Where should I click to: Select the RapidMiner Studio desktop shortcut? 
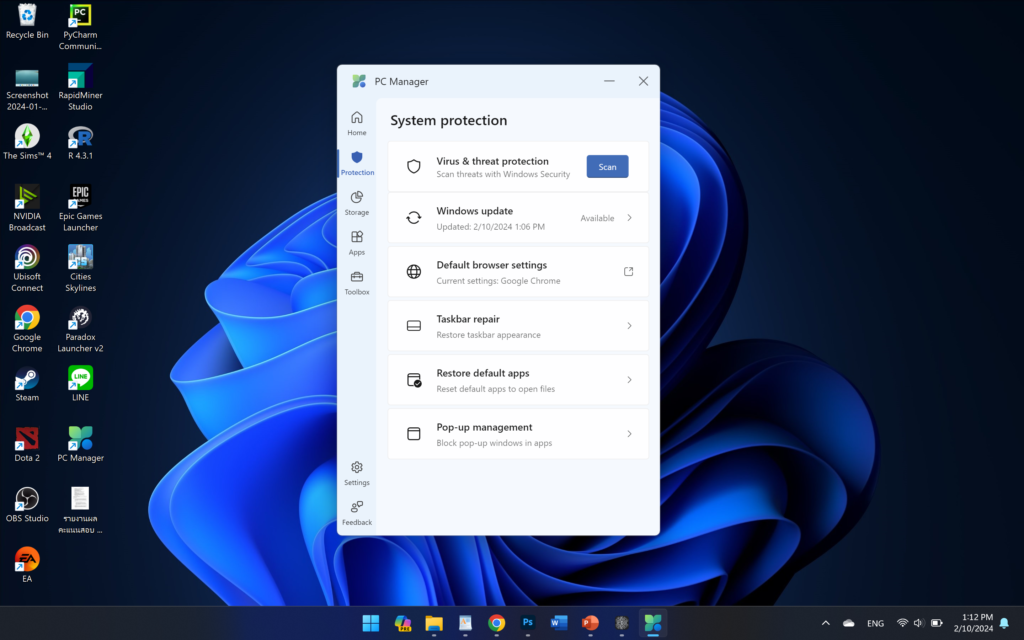(80, 87)
